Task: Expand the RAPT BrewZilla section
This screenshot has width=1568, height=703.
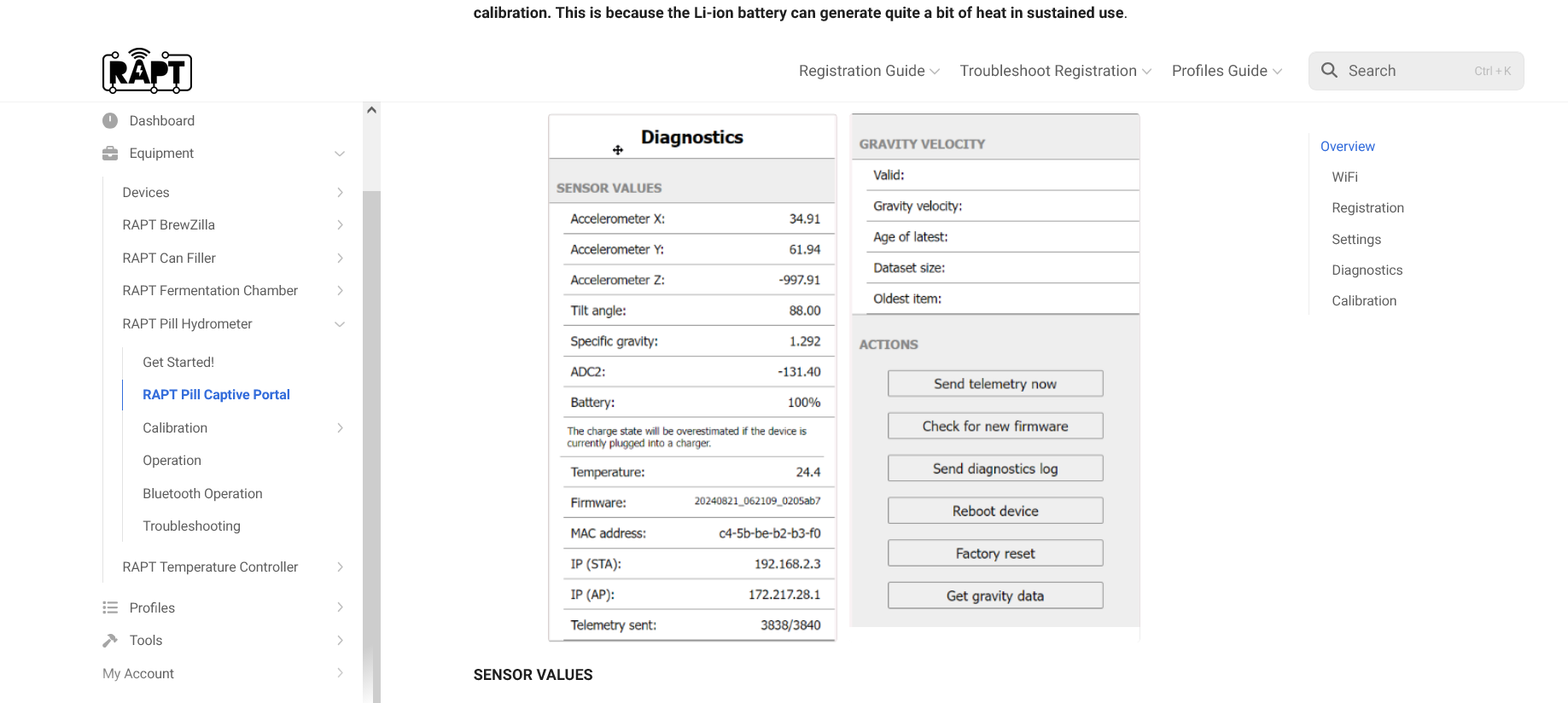Action: [340, 225]
